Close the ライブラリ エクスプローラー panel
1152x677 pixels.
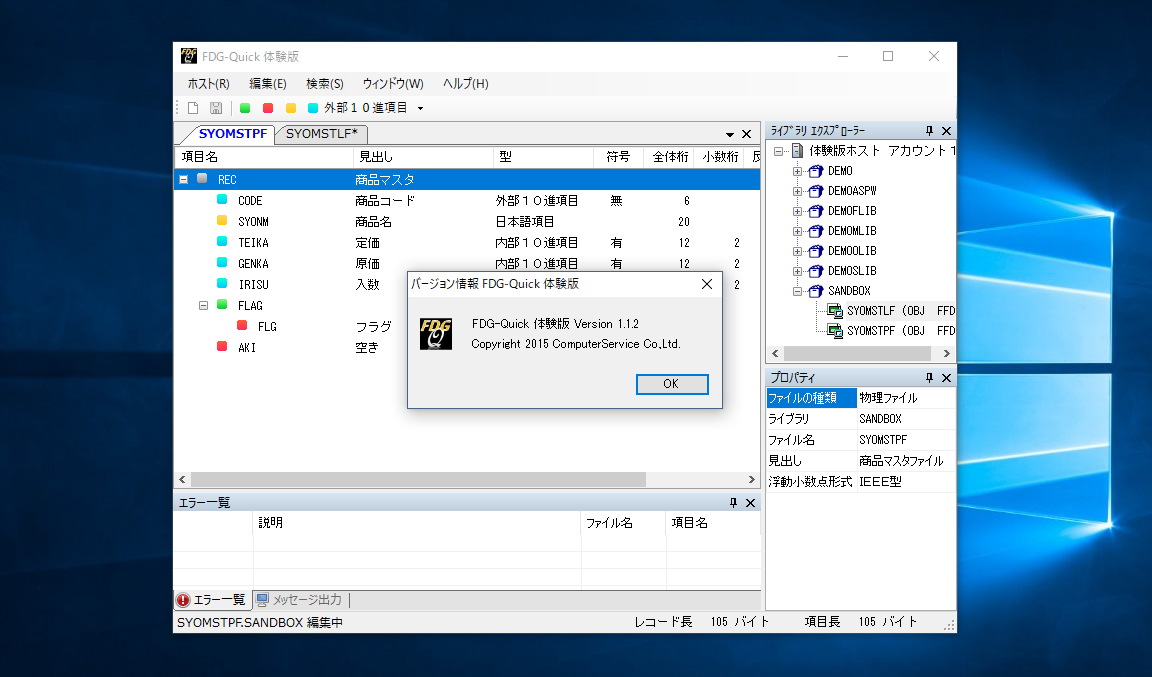tap(946, 131)
